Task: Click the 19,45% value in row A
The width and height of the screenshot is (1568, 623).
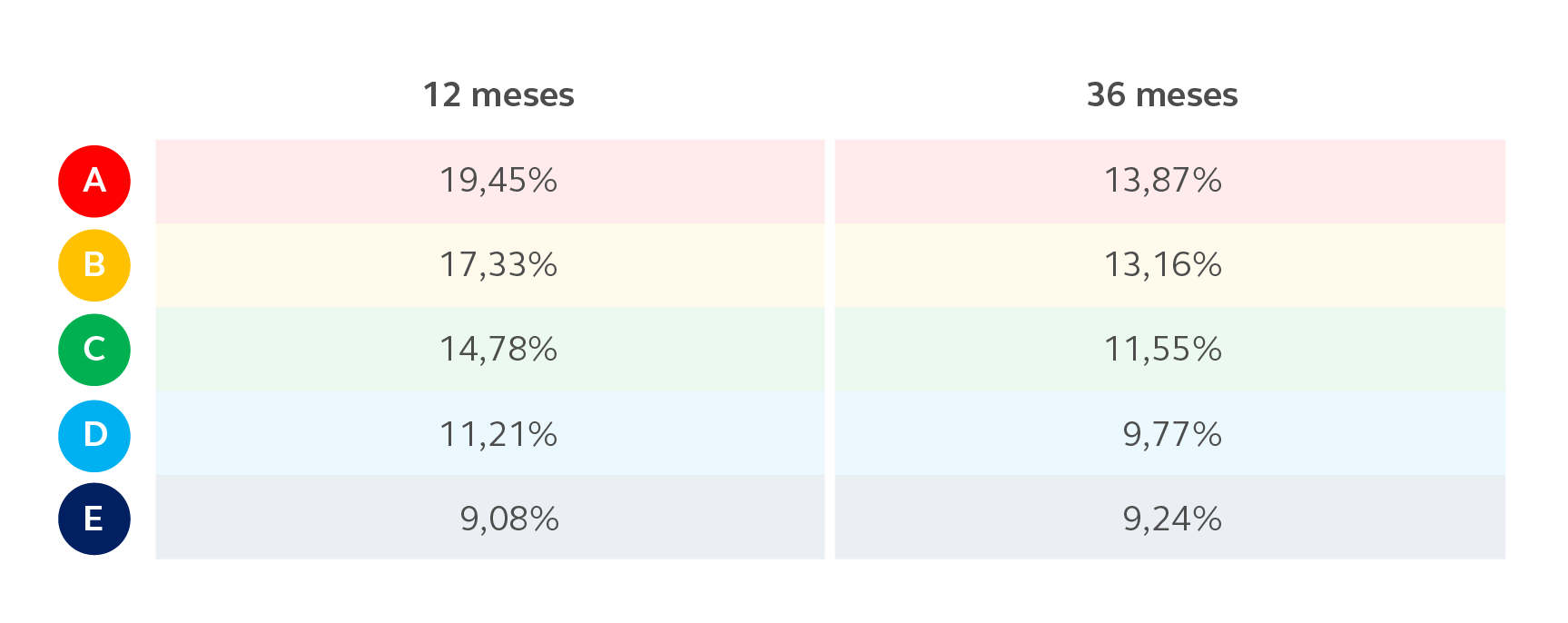Action: (x=498, y=181)
